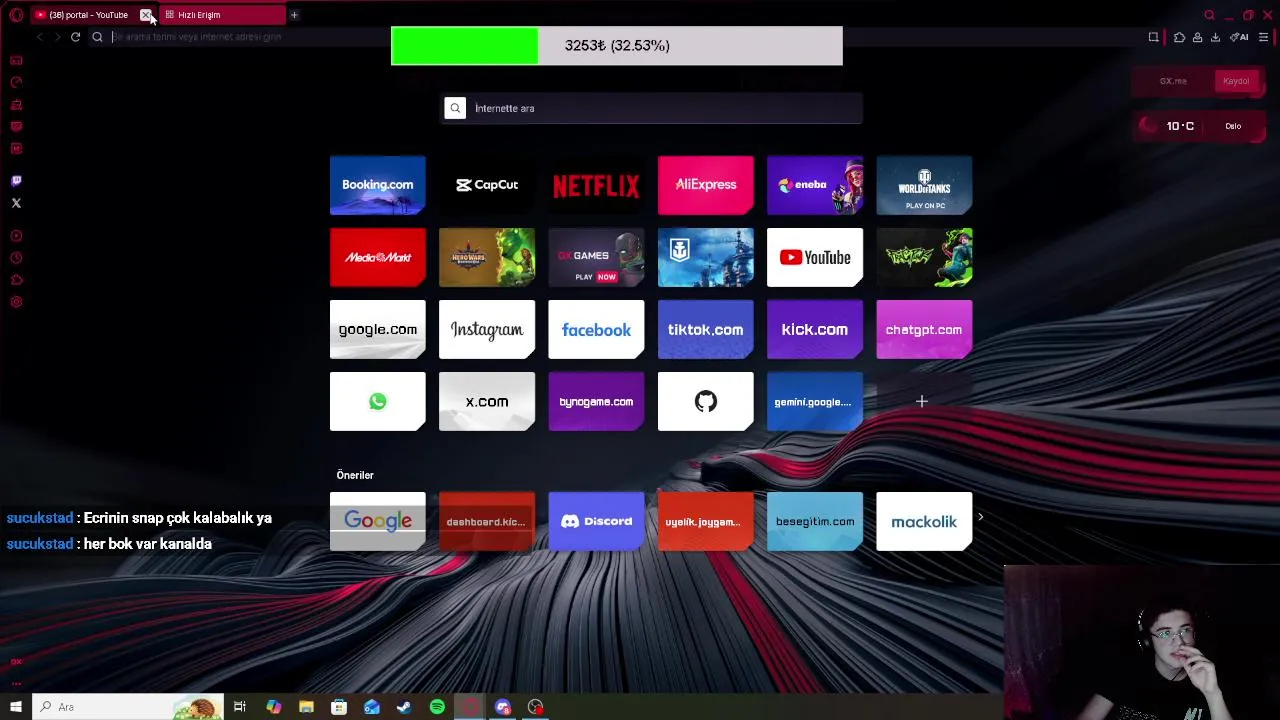Image resolution: width=1280 pixels, height=720 pixels.
Task: Open the besegitim.com suggestion tile
Action: coord(814,521)
